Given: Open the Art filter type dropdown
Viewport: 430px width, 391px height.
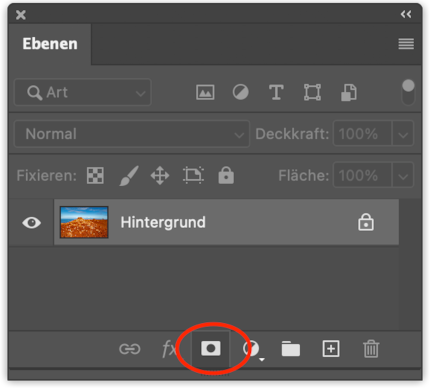Looking at the screenshot, I should 83,92.
